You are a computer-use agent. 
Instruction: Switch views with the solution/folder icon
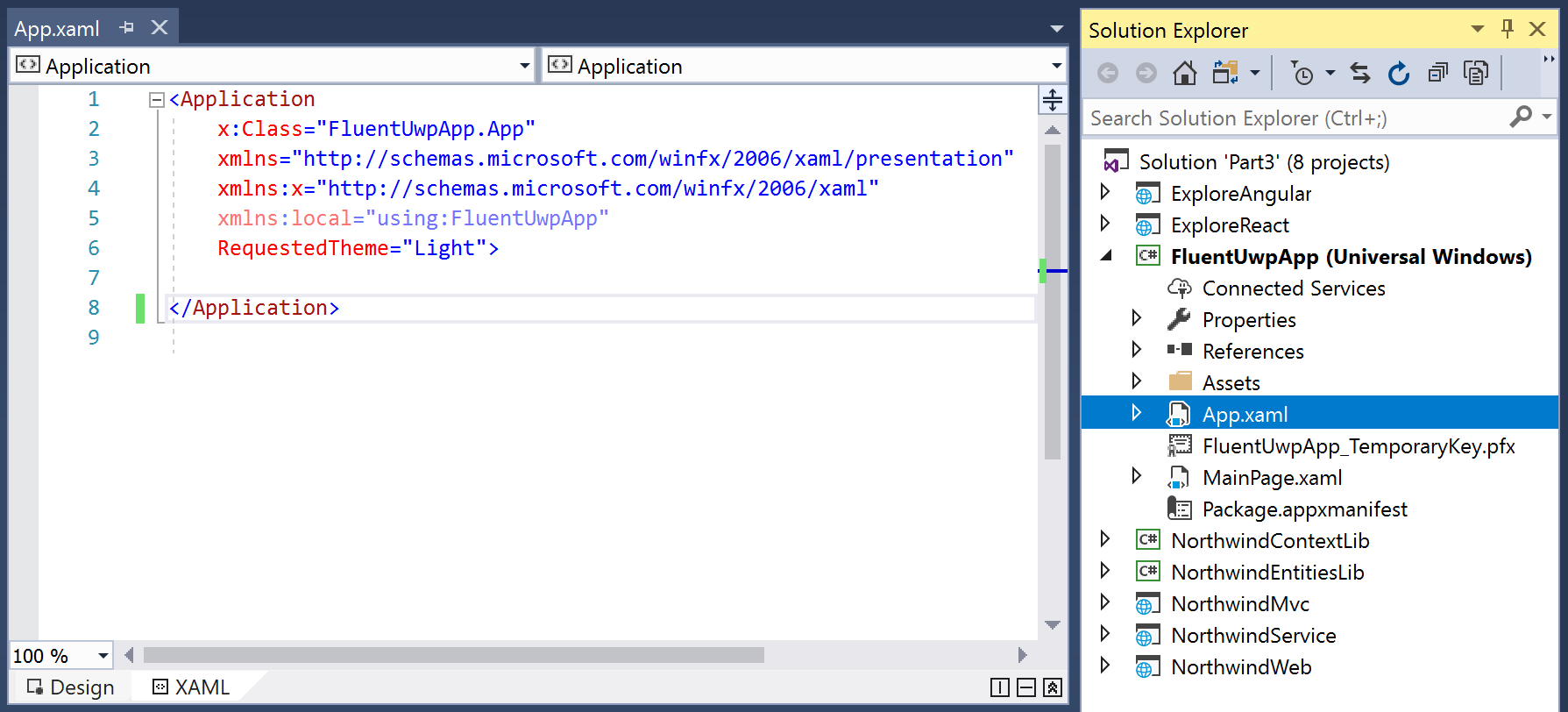pos(1225,73)
